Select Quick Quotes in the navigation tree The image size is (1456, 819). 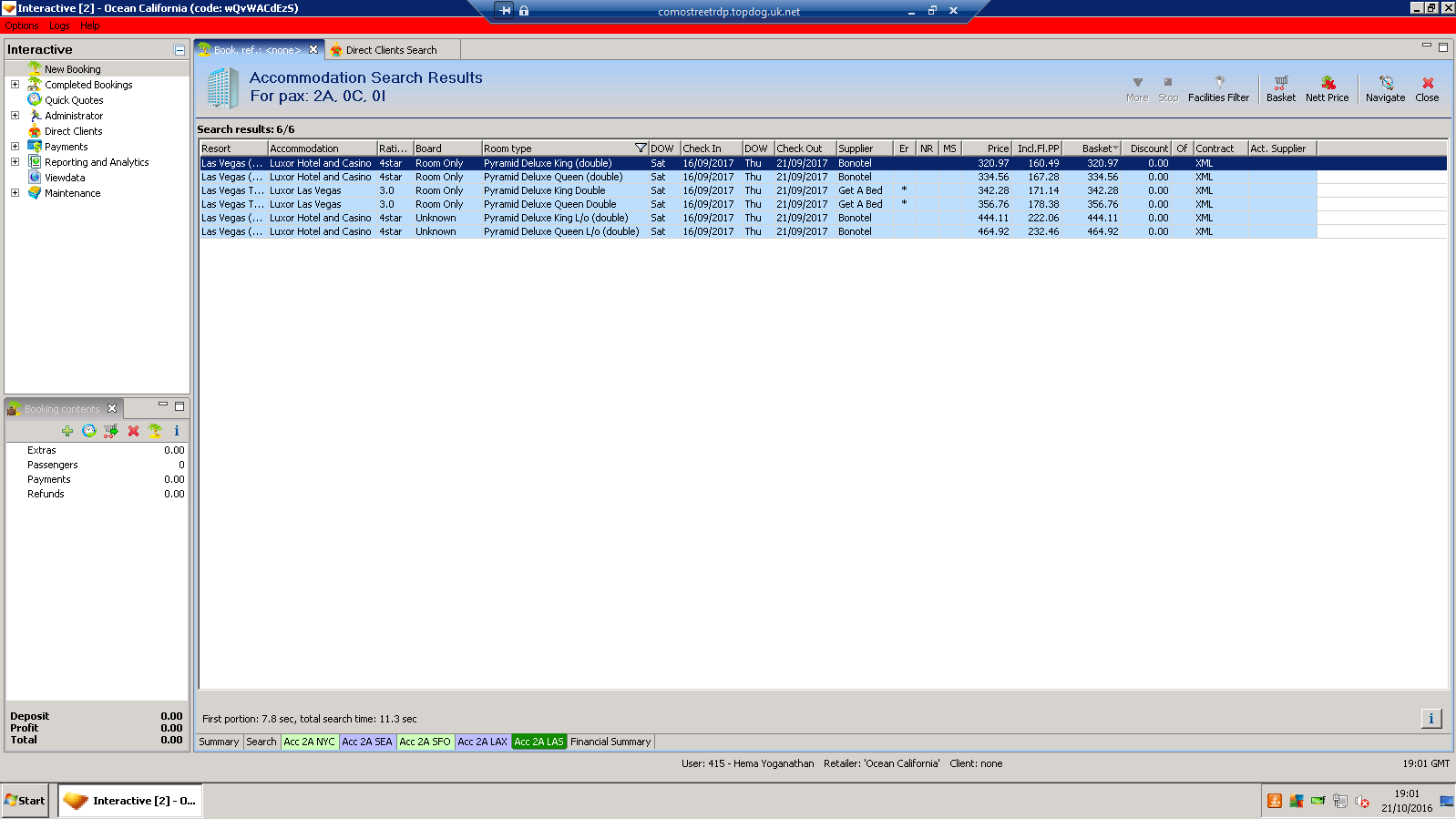click(74, 100)
